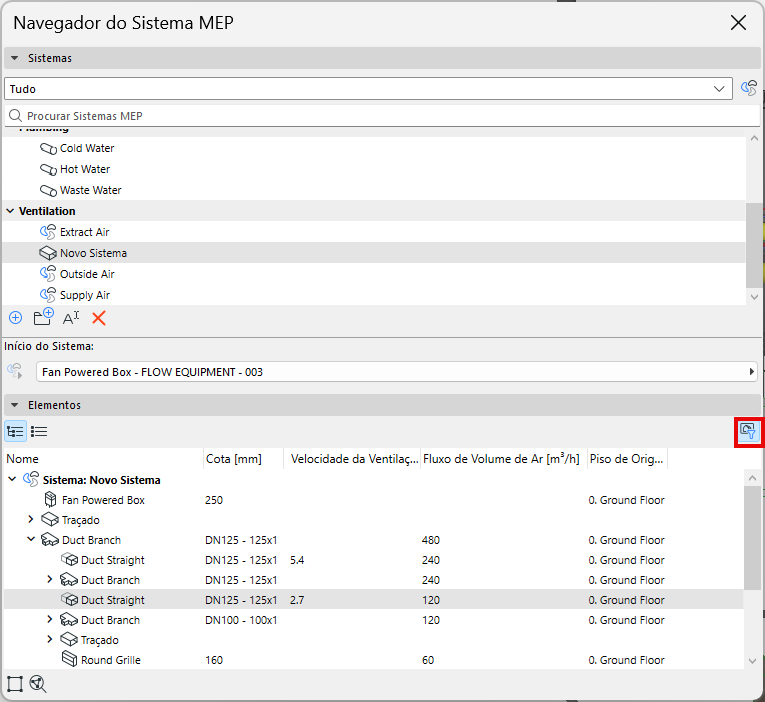This screenshot has width=765, height=702.
Task: Click the system icon right of Tudo dropdown
Action: 748,89
